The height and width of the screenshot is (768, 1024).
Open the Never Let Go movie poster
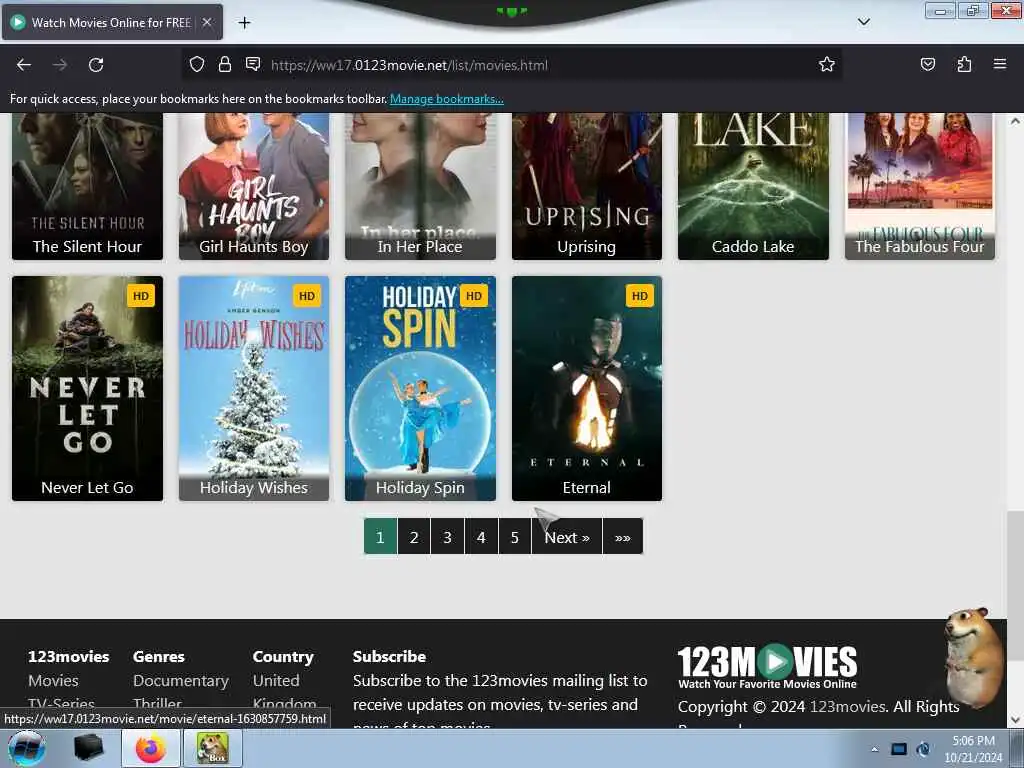coord(88,389)
